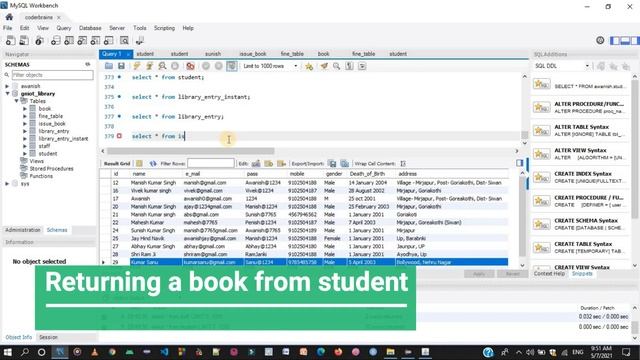This screenshot has width=640, height=360.
Task: Insert the ALTER TABLE Syntax snippet
Action: tap(581, 130)
